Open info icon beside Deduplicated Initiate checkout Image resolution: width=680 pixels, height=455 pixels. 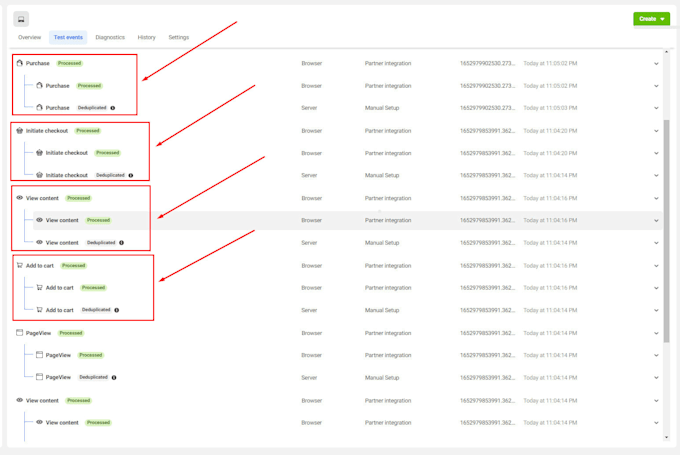coord(131,175)
